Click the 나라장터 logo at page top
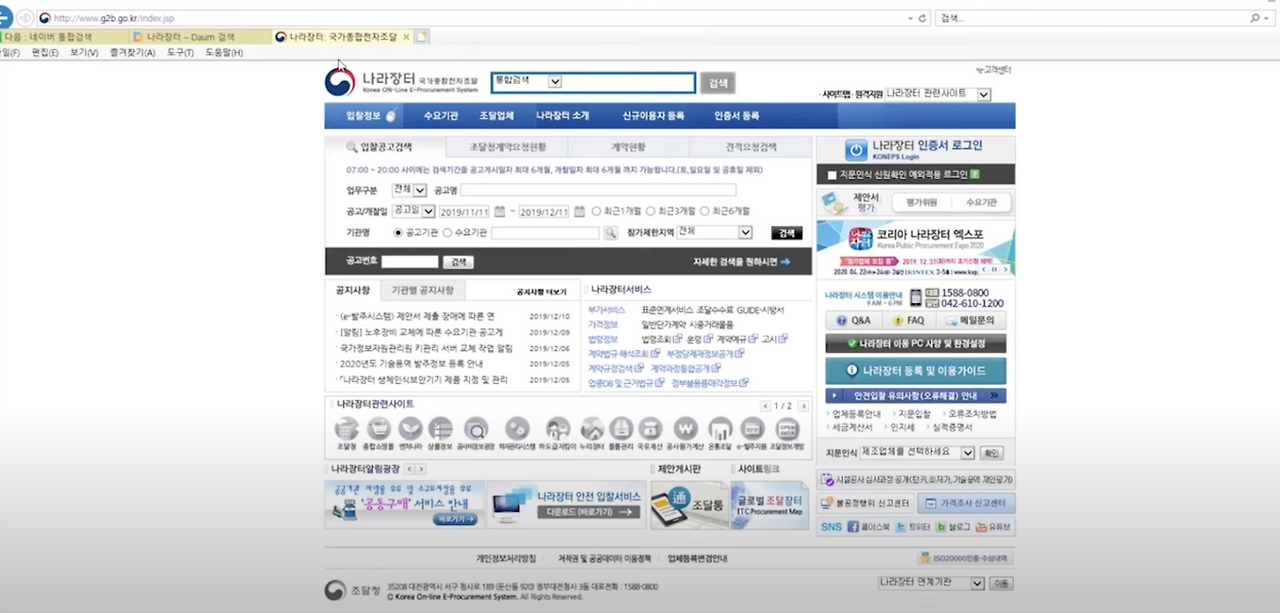 [400, 81]
